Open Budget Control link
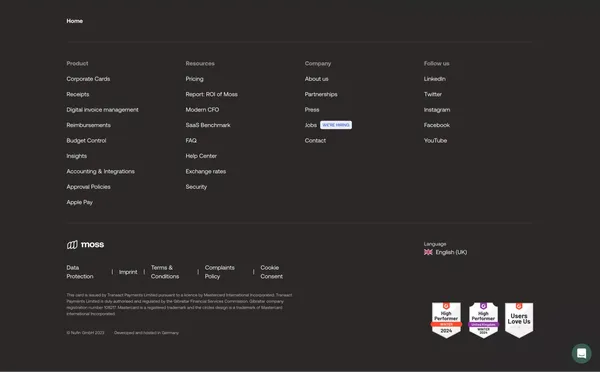This screenshot has height=374, width=600. (86, 140)
